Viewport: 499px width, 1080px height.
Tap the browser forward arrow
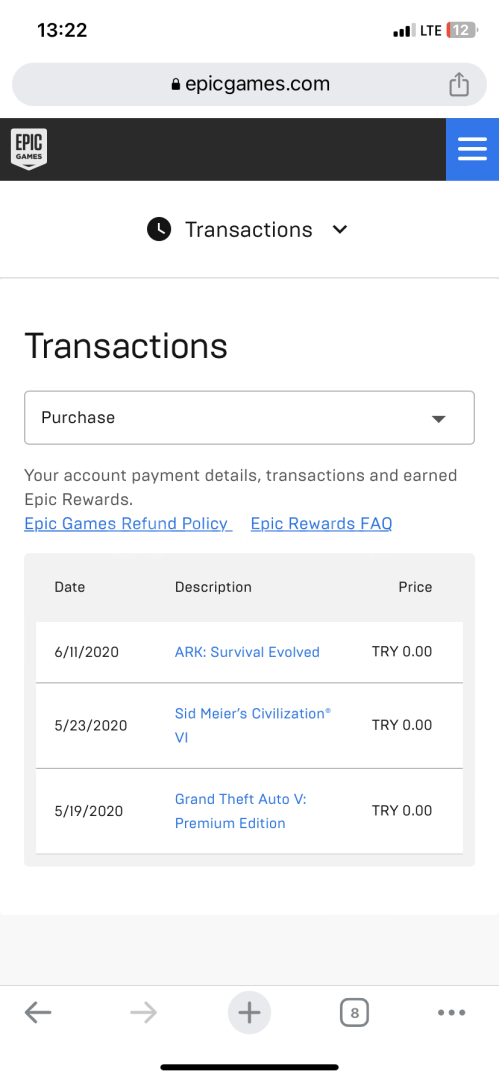pos(143,1012)
